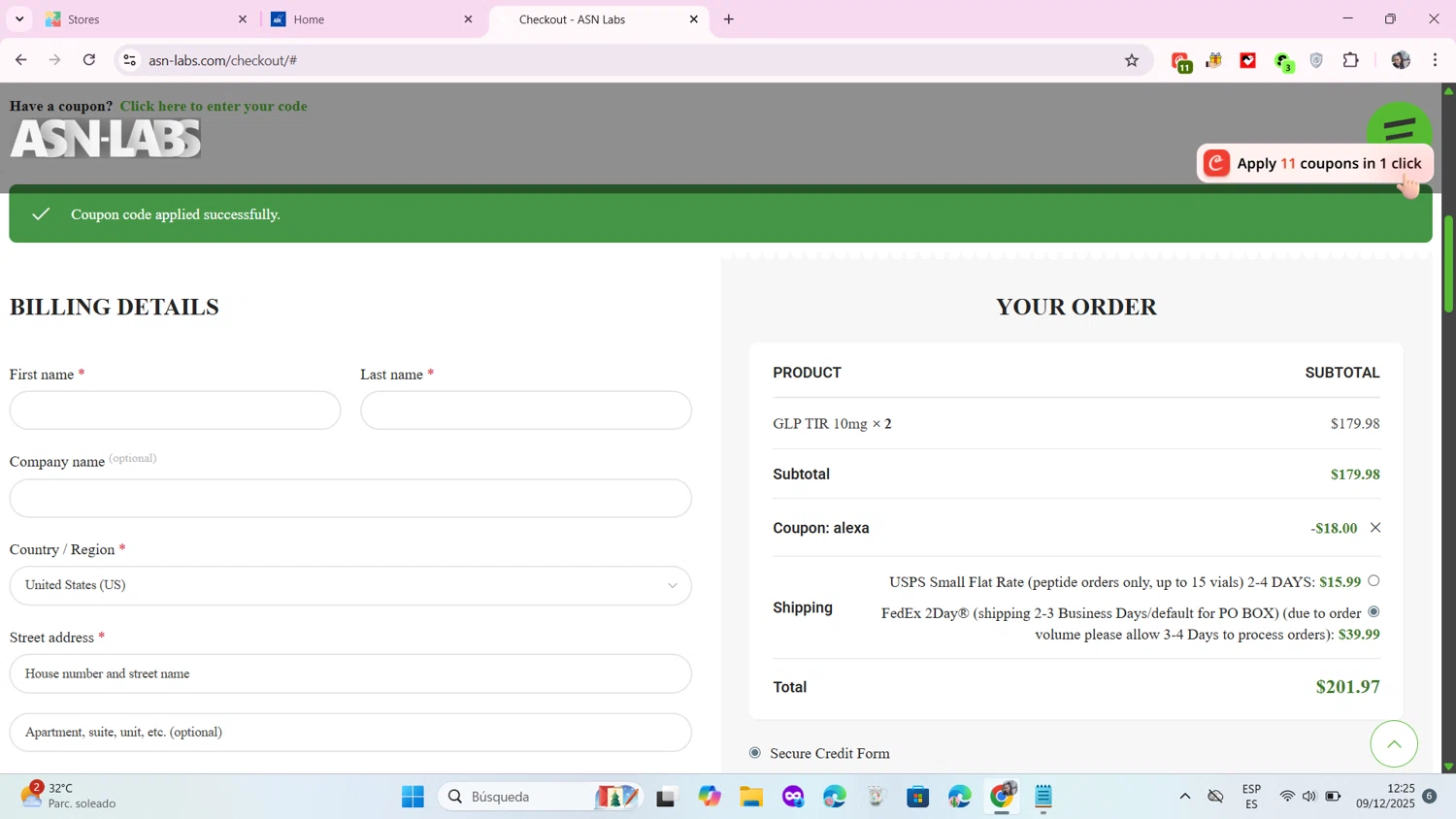The image size is (1456, 819).
Task: Click the taskbar Búsqueda search box
Action: pyautogui.click(x=541, y=797)
